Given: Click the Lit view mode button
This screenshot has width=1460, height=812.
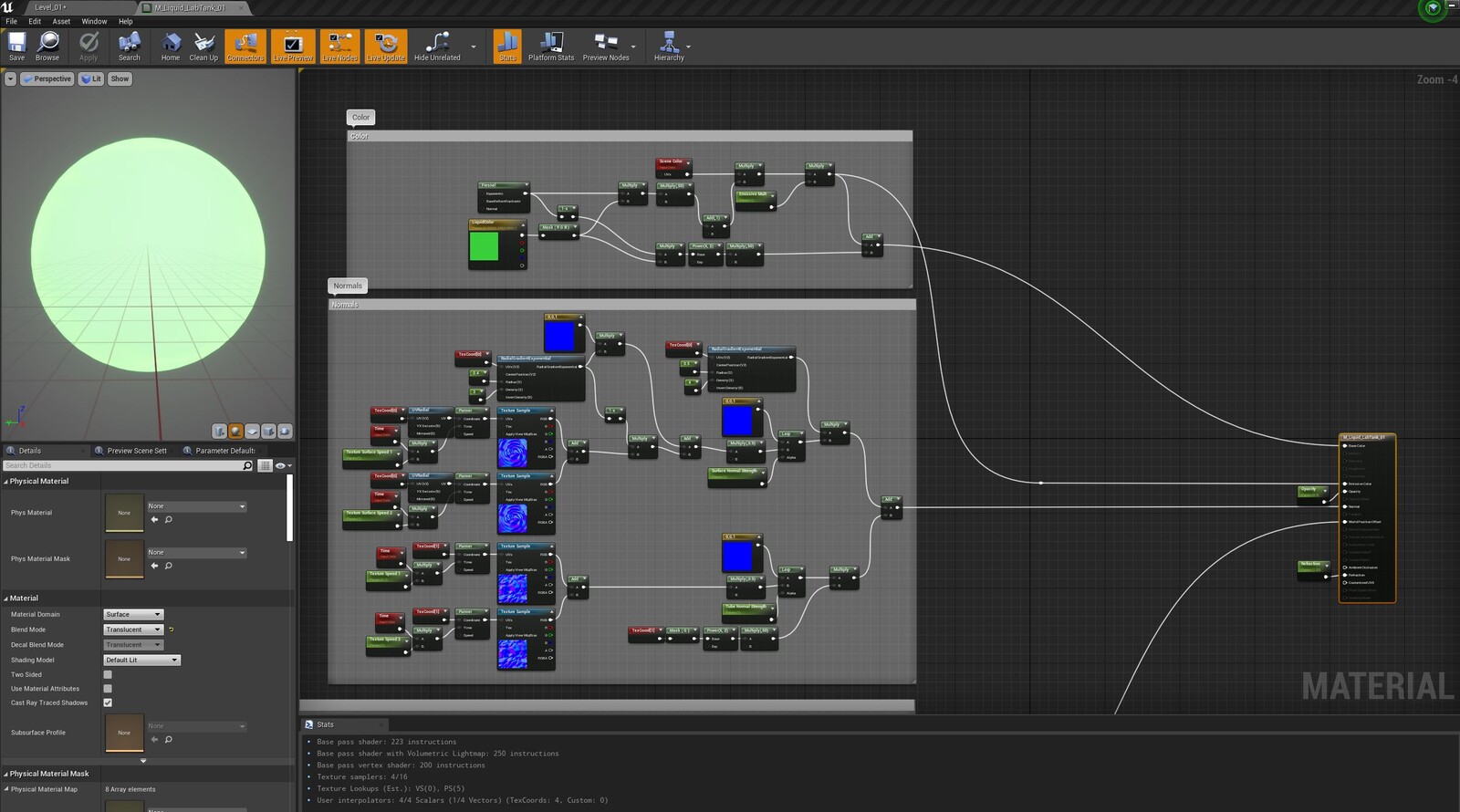Looking at the screenshot, I should (x=91, y=79).
